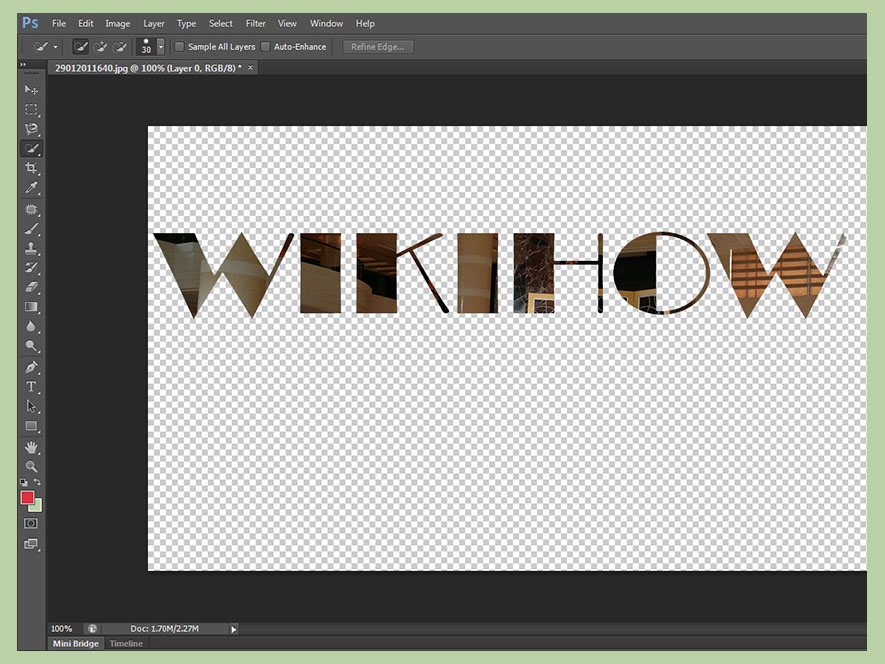This screenshot has width=885, height=664.
Task: Expand the toolbox double-arrow toggle
Action: [24, 65]
